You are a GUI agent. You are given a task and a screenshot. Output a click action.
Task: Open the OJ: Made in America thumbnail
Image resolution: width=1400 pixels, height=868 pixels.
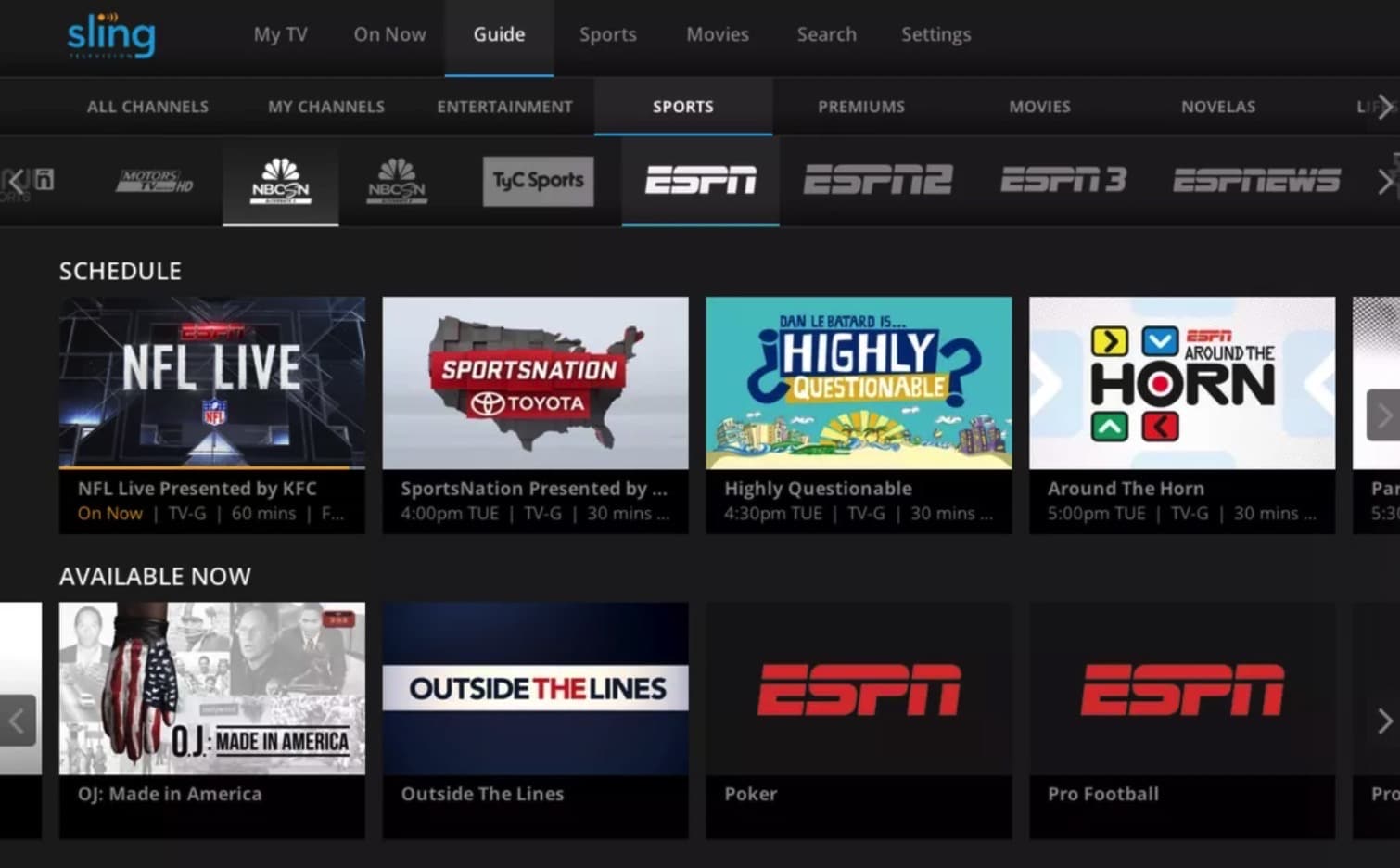[212, 689]
